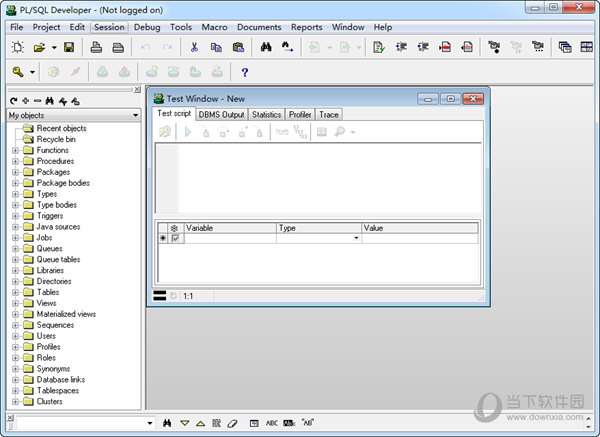Click the Print icon in the toolbar
Image resolution: width=600 pixels, height=437 pixels.
pyautogui.click(x=96, y=47)
